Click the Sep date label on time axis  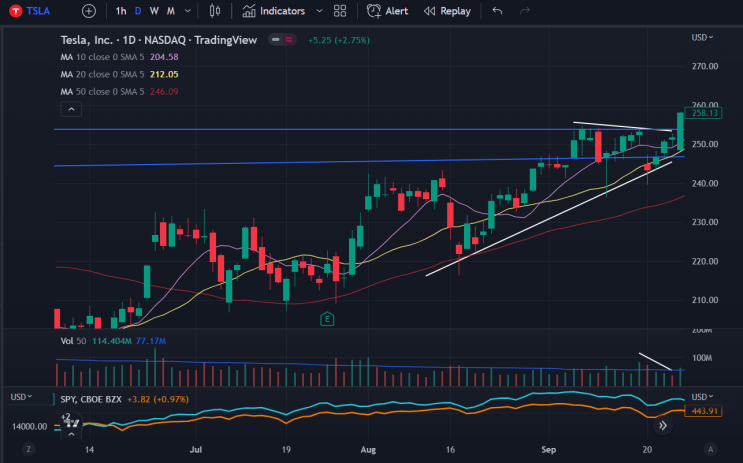pyautogui.click(x=549, y=449)
